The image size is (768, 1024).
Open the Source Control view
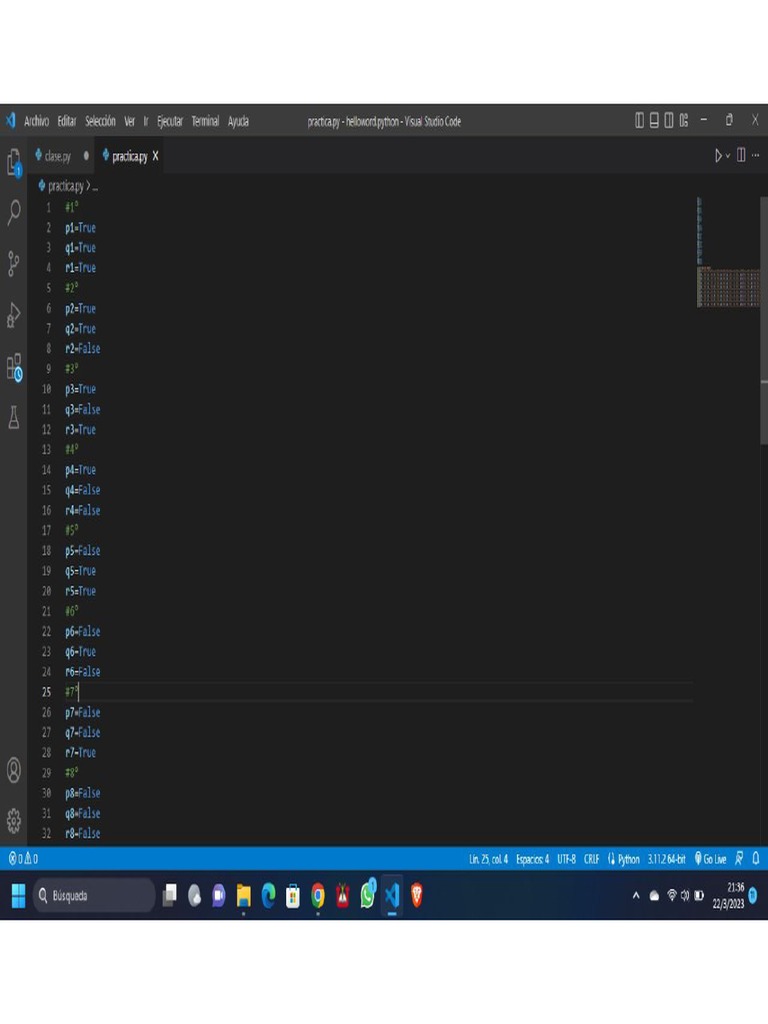[14, 264]
